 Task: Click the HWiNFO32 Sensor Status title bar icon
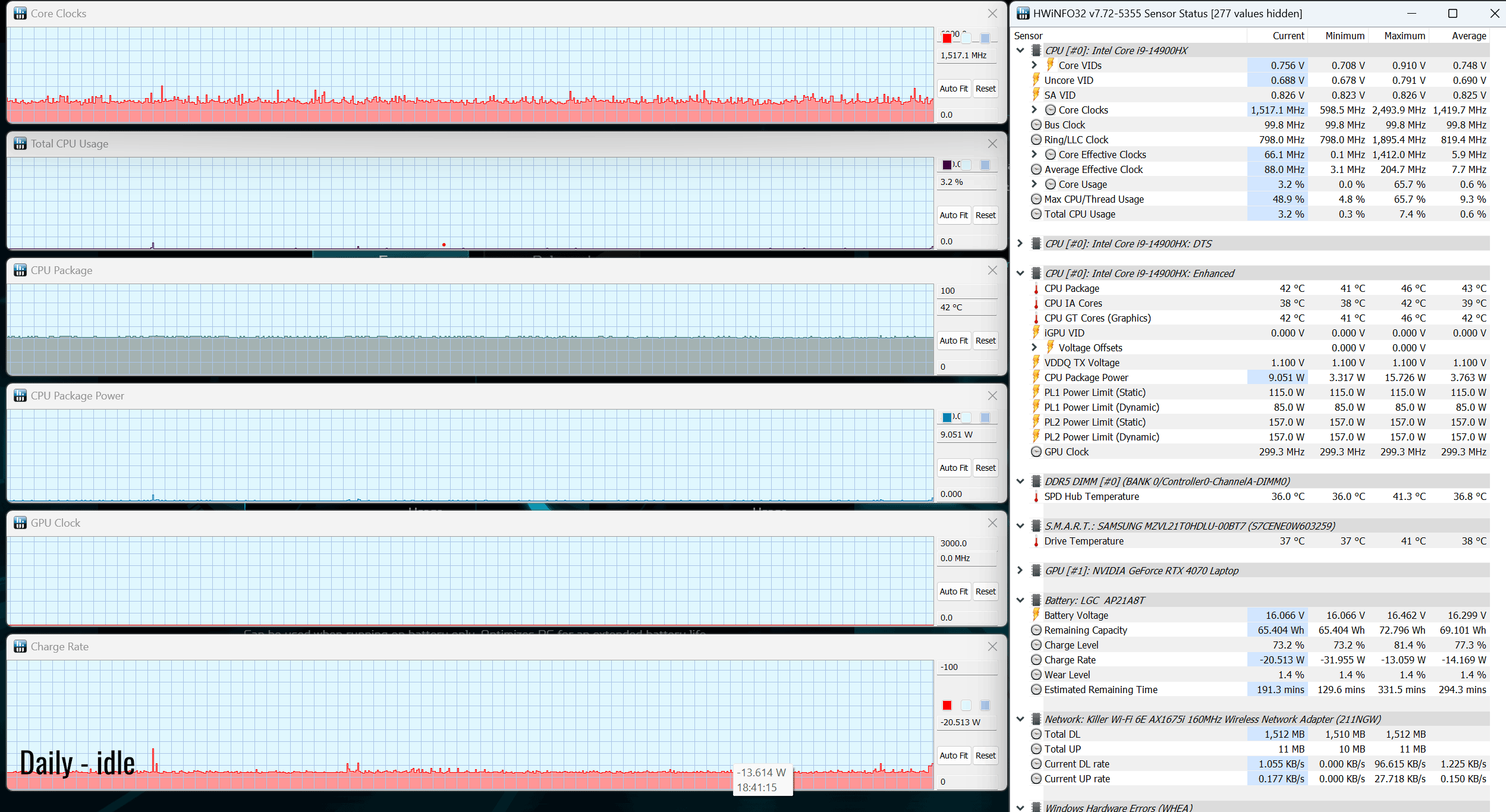click(x=1023, y=13)
